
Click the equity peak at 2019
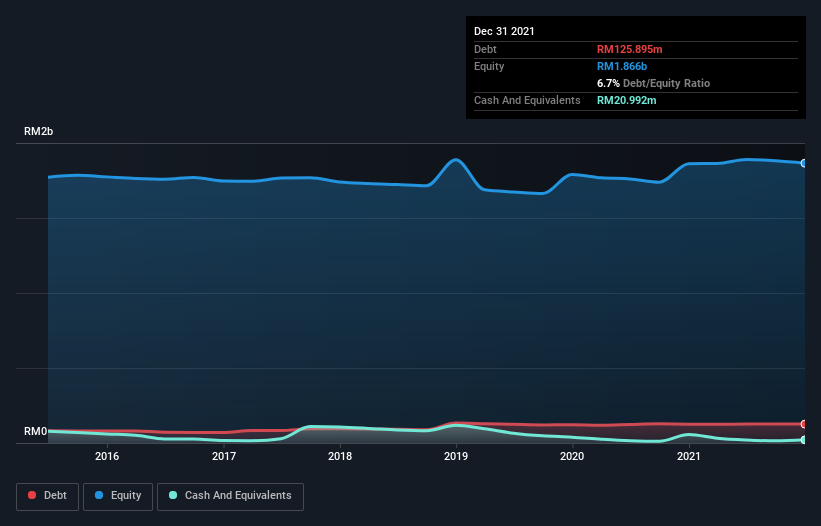[x=456, y=160]
